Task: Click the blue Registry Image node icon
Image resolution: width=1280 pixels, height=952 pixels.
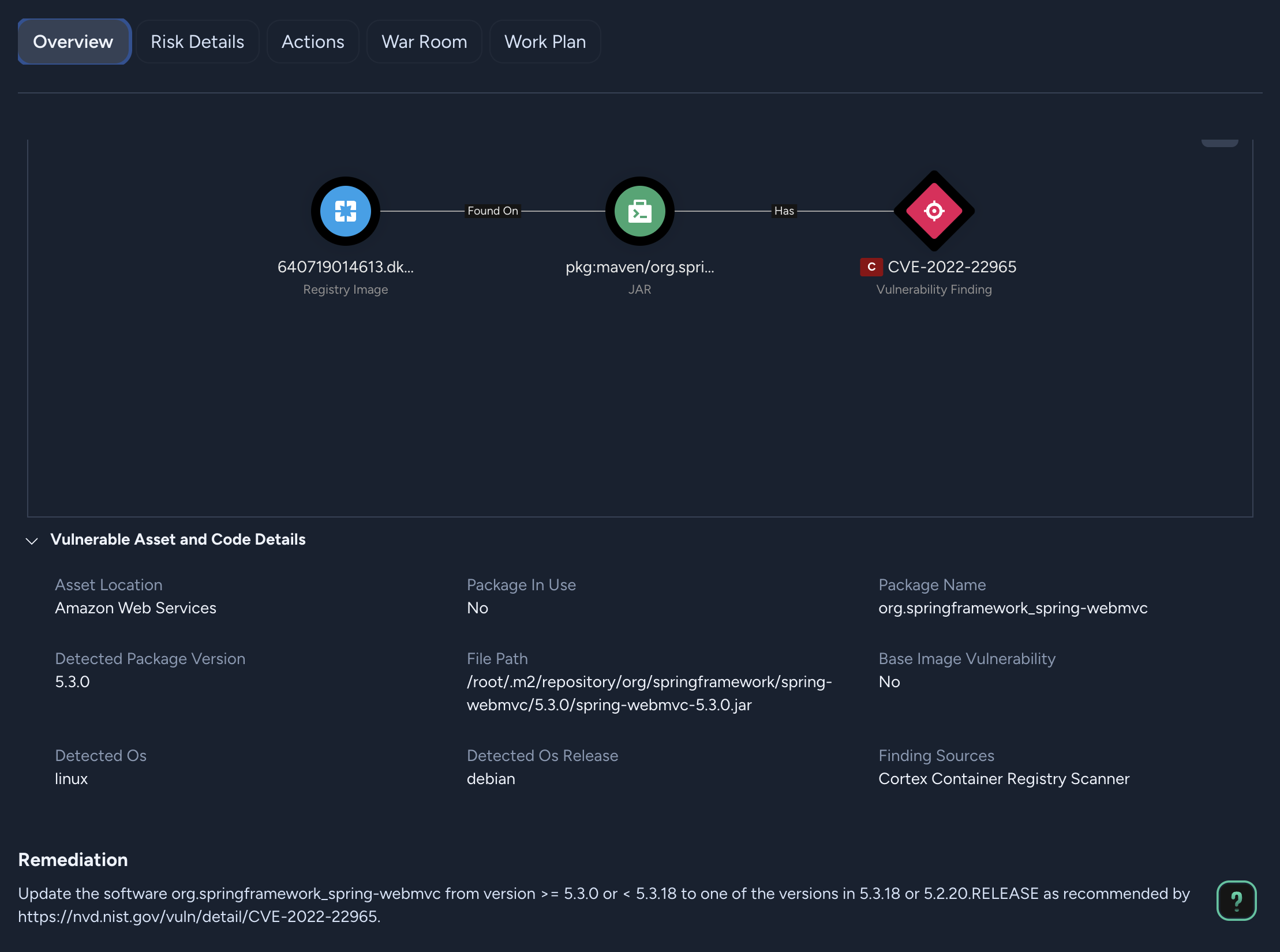Action: tap(345, 211)
